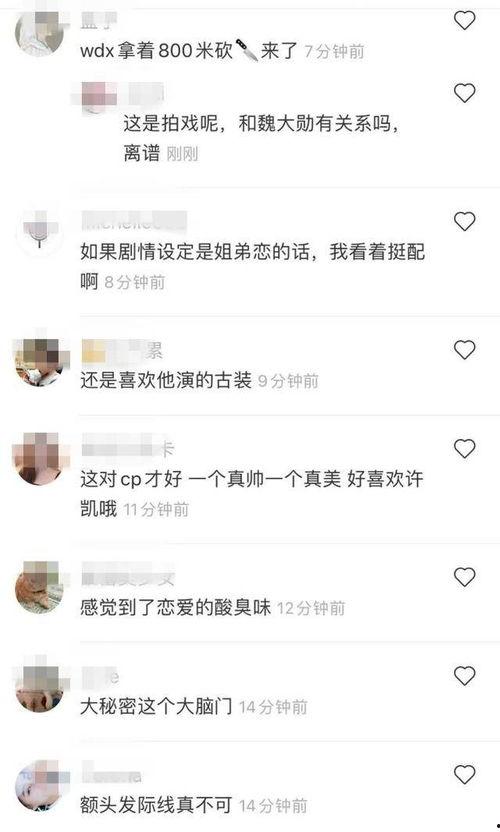
Task: Open avatar next to 大脑门 comment
Action: pos(40,686)
